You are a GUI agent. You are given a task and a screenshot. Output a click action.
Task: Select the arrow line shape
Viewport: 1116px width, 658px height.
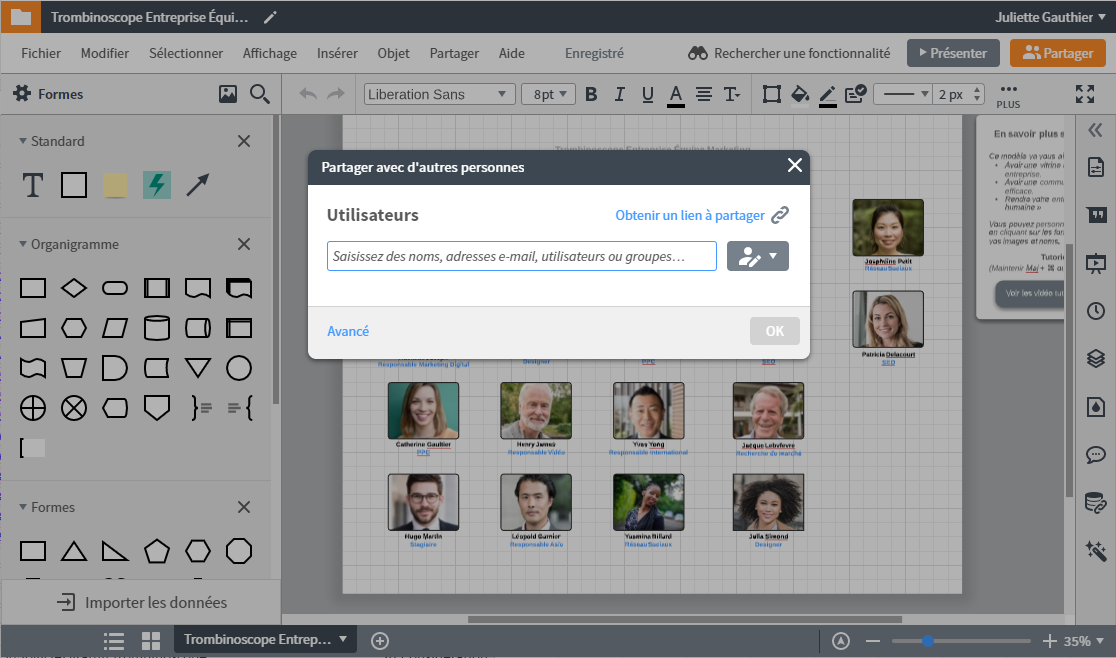pos(198,185)
